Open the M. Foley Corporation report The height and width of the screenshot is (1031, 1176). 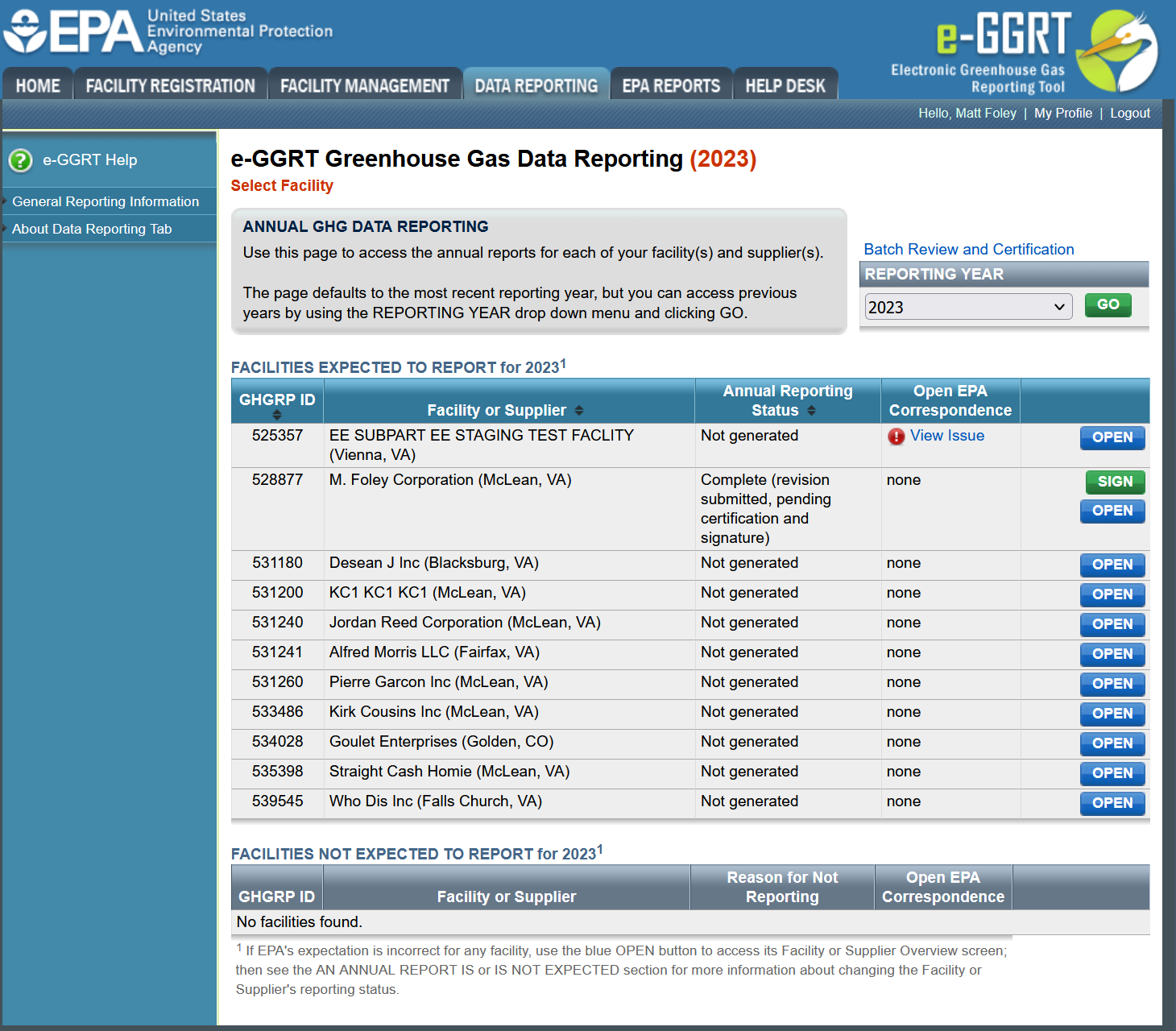tap(1112, 511)
